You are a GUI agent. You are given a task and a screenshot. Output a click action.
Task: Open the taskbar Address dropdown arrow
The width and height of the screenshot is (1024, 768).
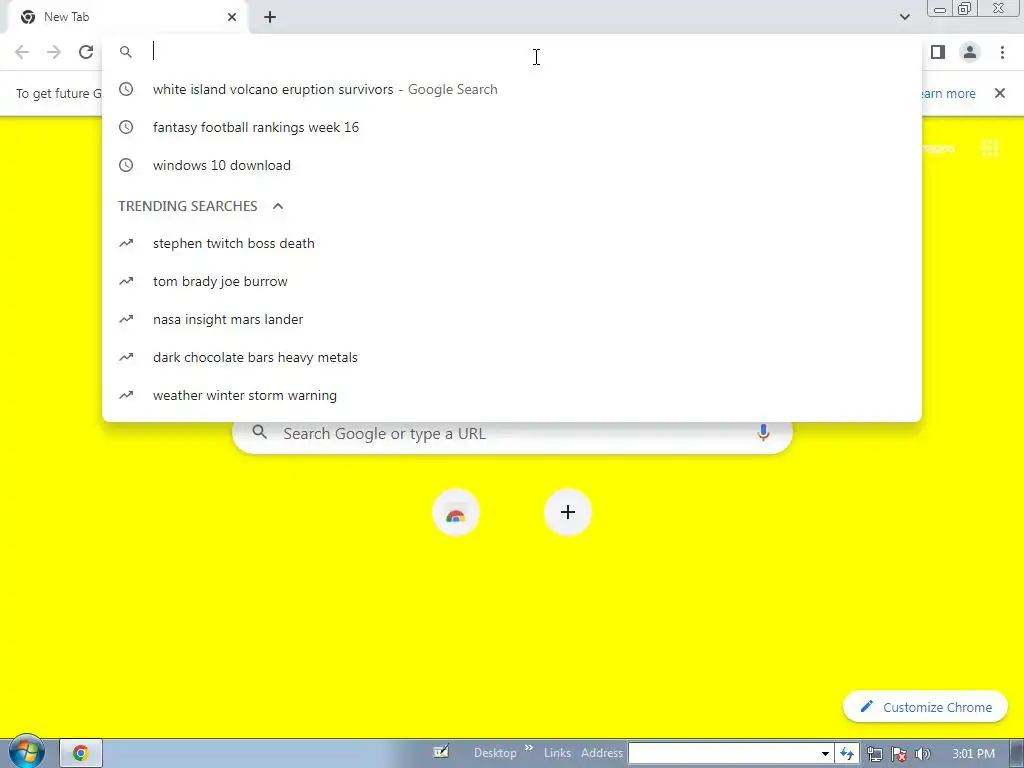[x=825, y=754]
